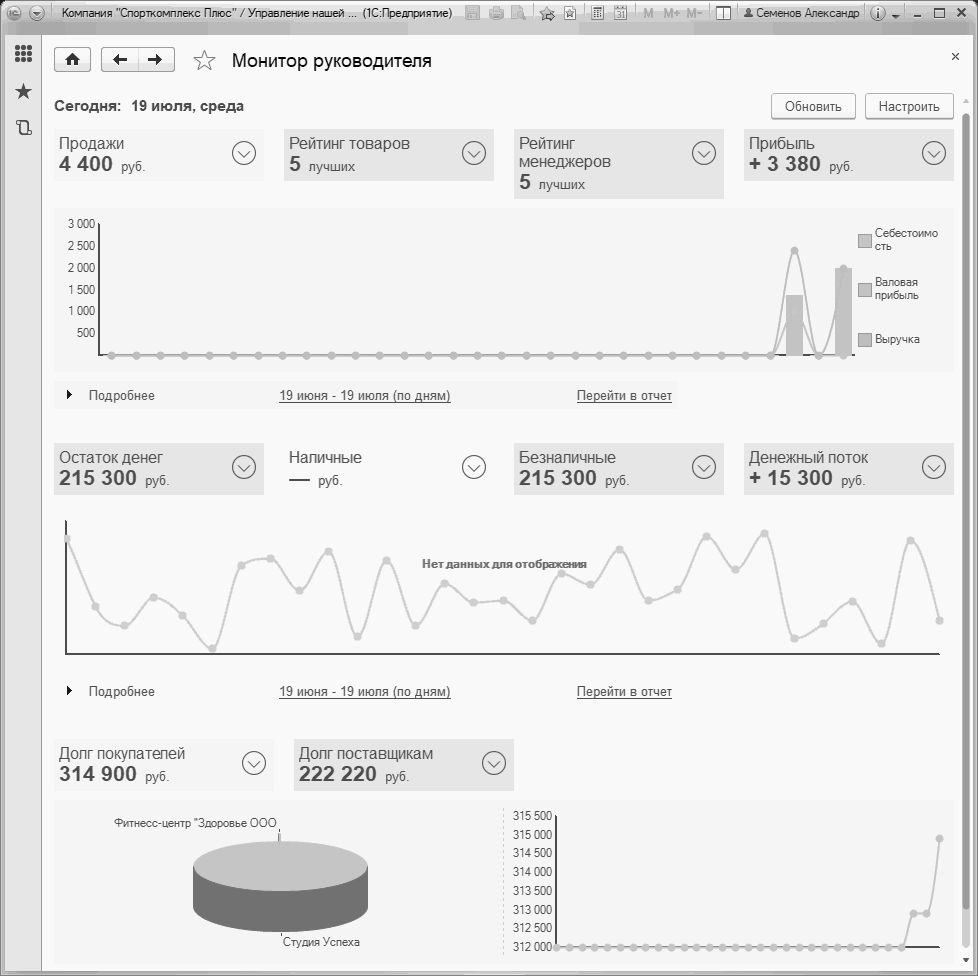Expand the Прибыль indicator chevron
The image size is (978, 976).
pos(934,153)
